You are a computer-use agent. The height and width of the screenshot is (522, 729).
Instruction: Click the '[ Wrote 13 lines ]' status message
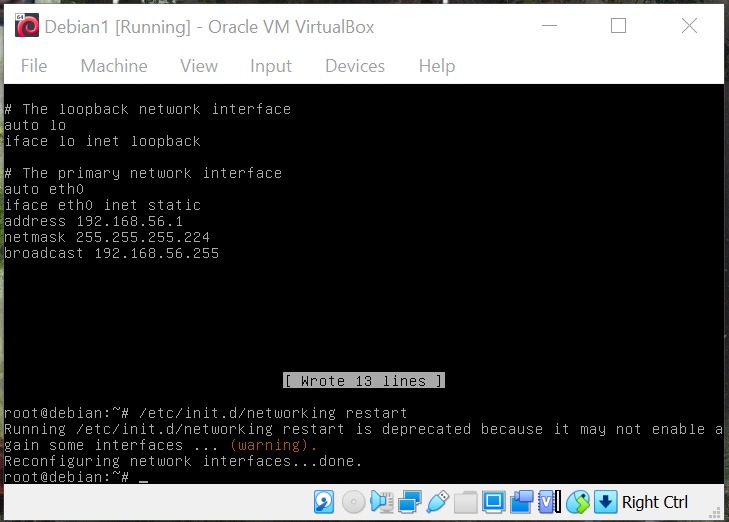364,381
